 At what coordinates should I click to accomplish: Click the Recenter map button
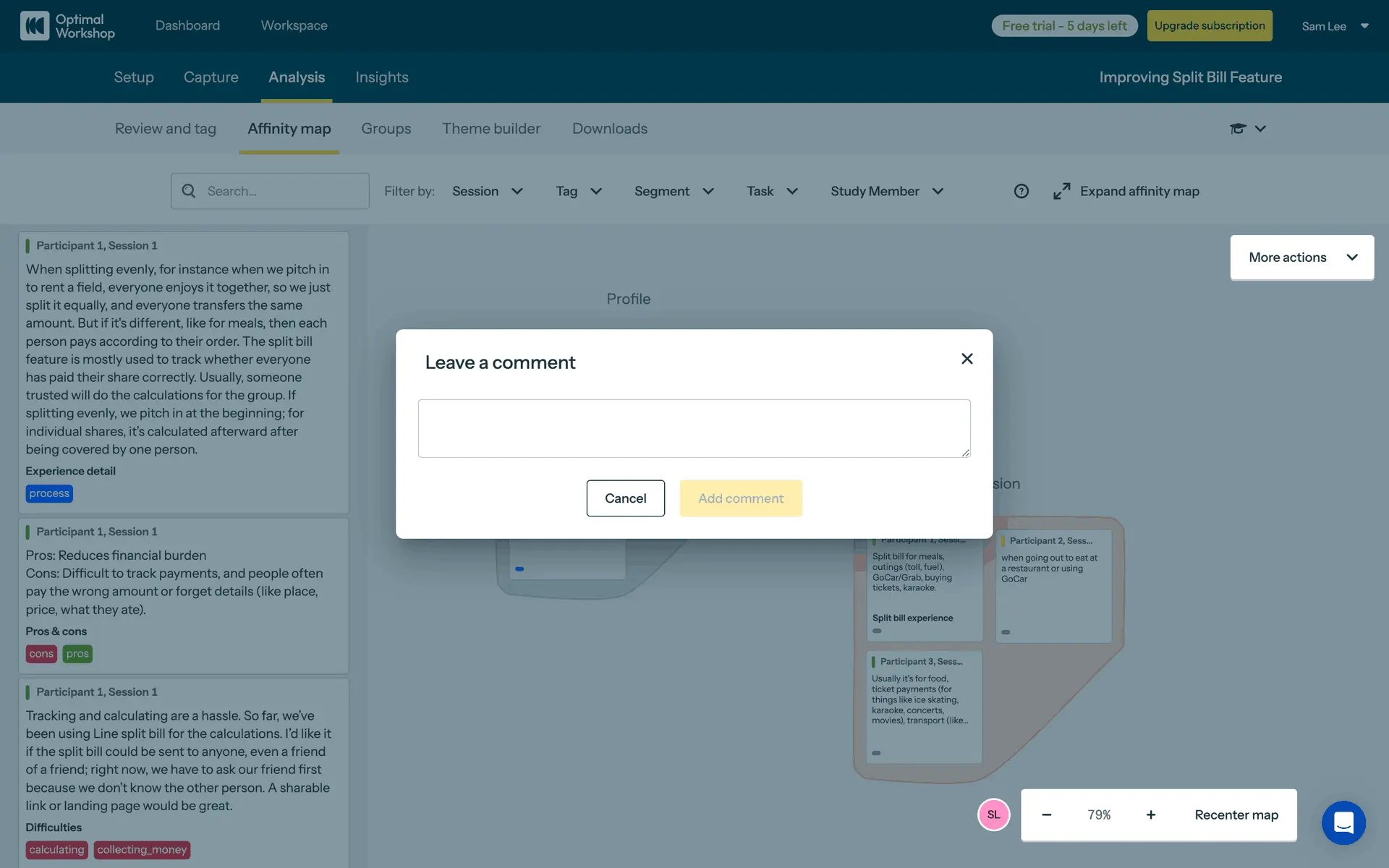(x=1236, y=815)
